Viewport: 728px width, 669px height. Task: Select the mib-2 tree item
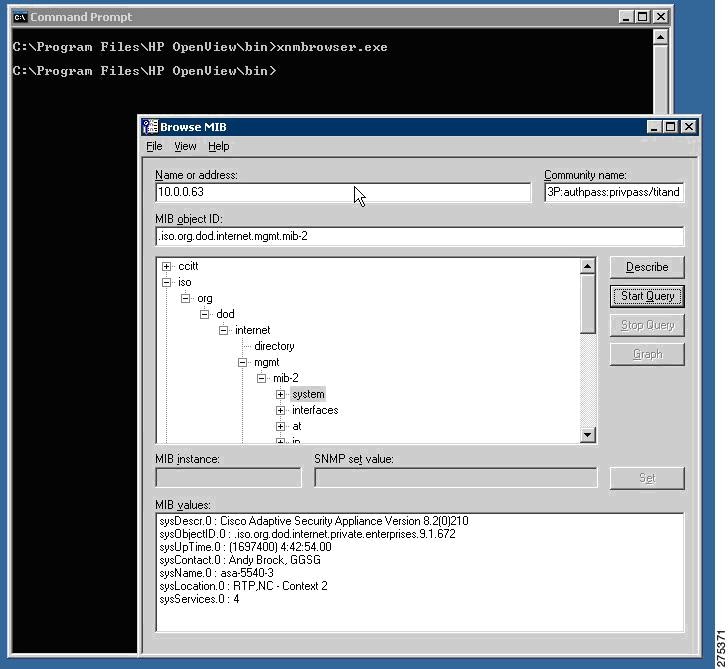point(286,378)
